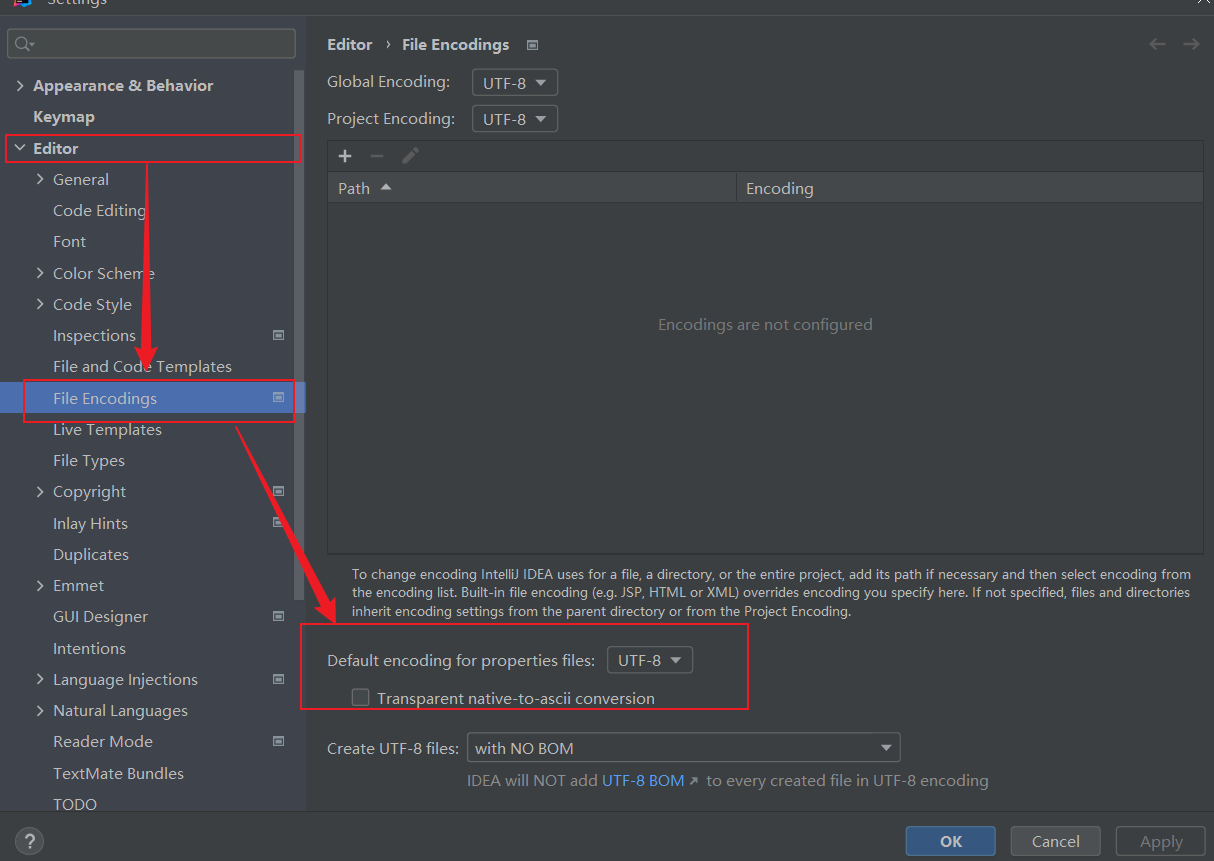Click the edit pencil icon

[x=410, y=156]
